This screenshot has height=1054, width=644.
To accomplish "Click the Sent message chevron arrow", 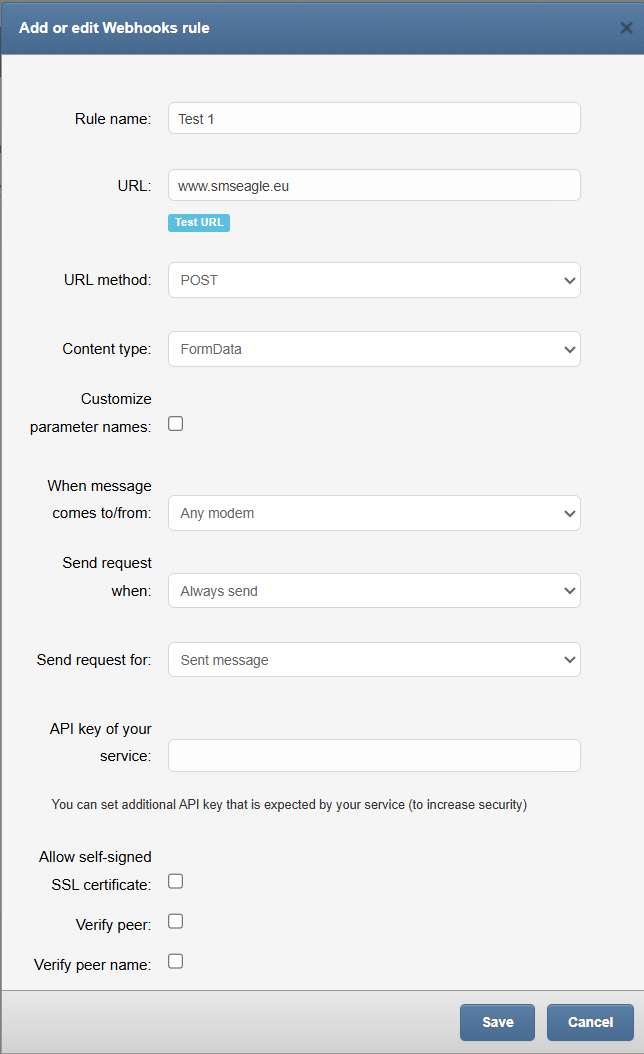I will 569,659.
